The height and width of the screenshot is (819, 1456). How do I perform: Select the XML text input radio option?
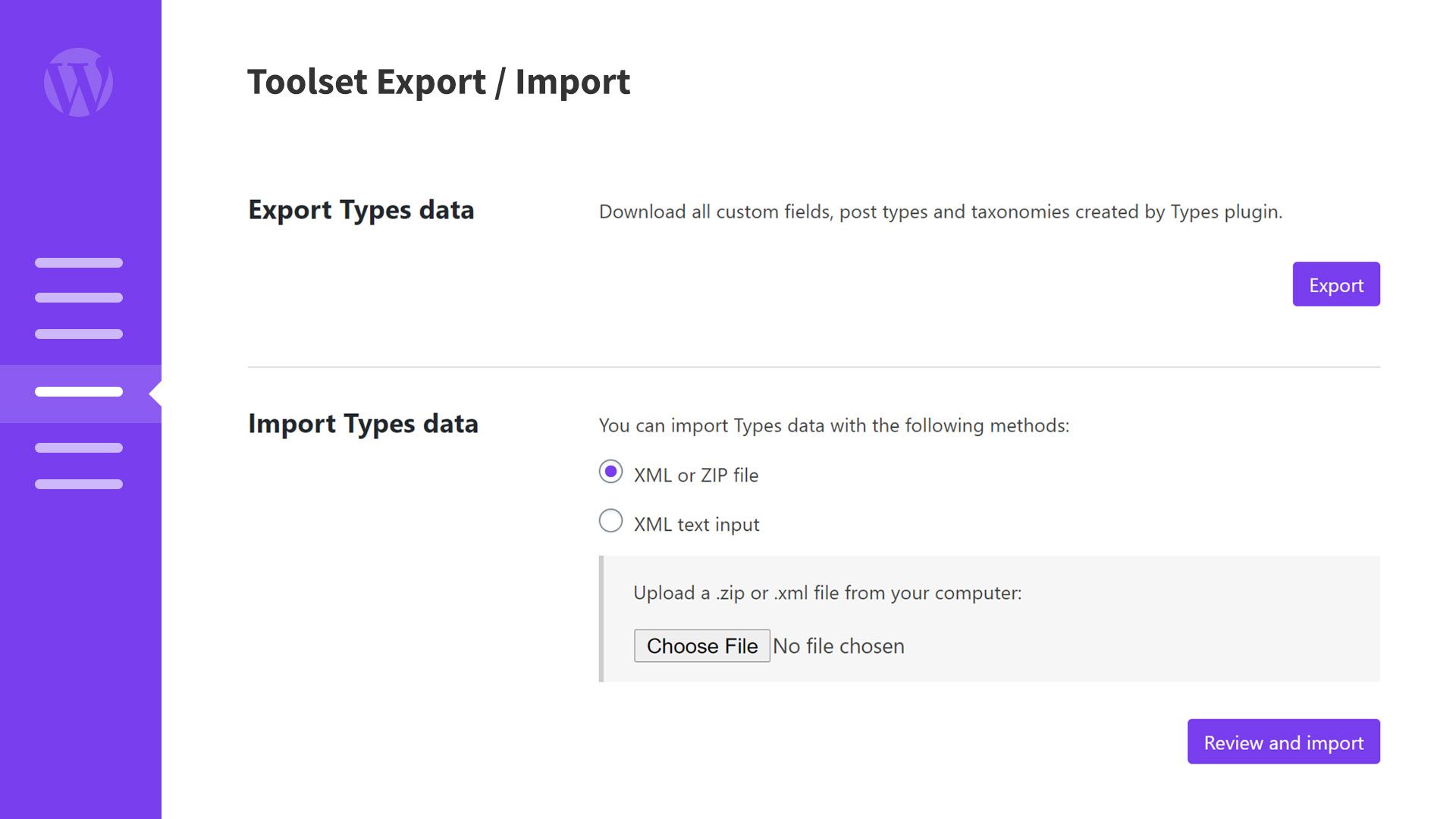tap(610, 521)
